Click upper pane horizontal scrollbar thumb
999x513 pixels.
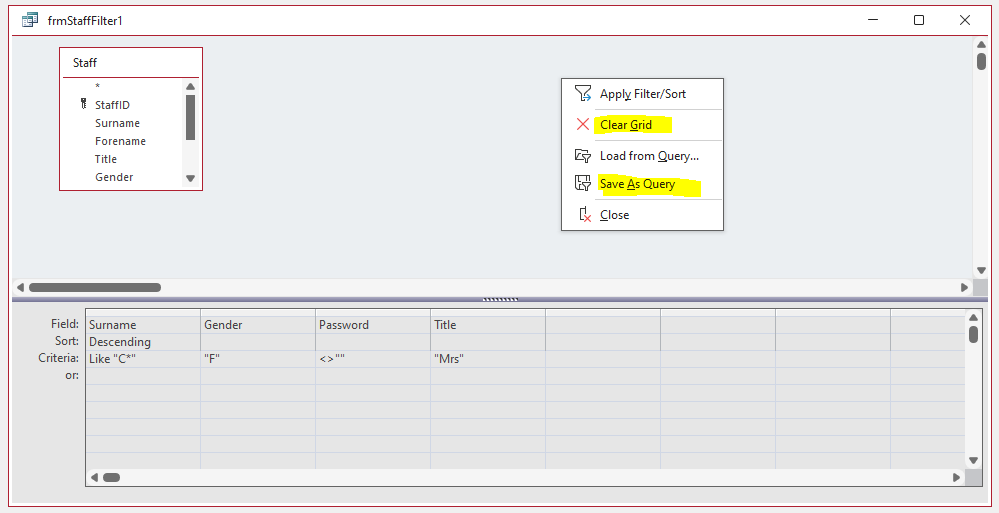[95, 287]
